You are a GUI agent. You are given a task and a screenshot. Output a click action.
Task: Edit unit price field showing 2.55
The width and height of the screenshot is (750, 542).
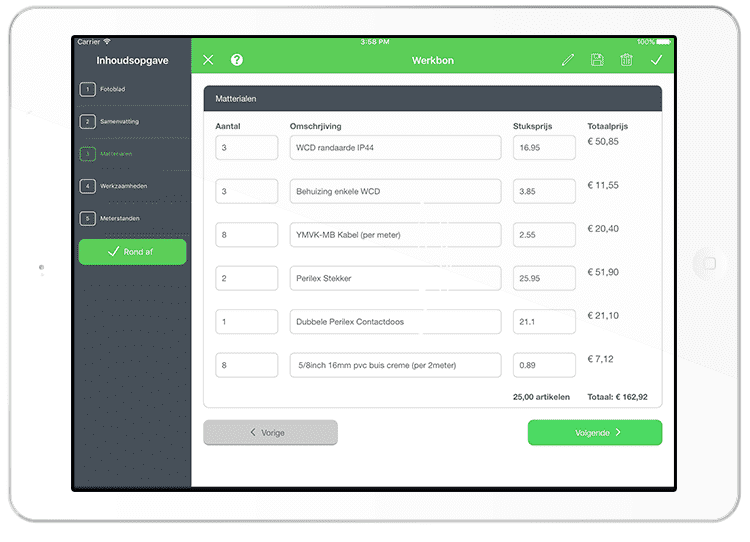pos(544,235)
